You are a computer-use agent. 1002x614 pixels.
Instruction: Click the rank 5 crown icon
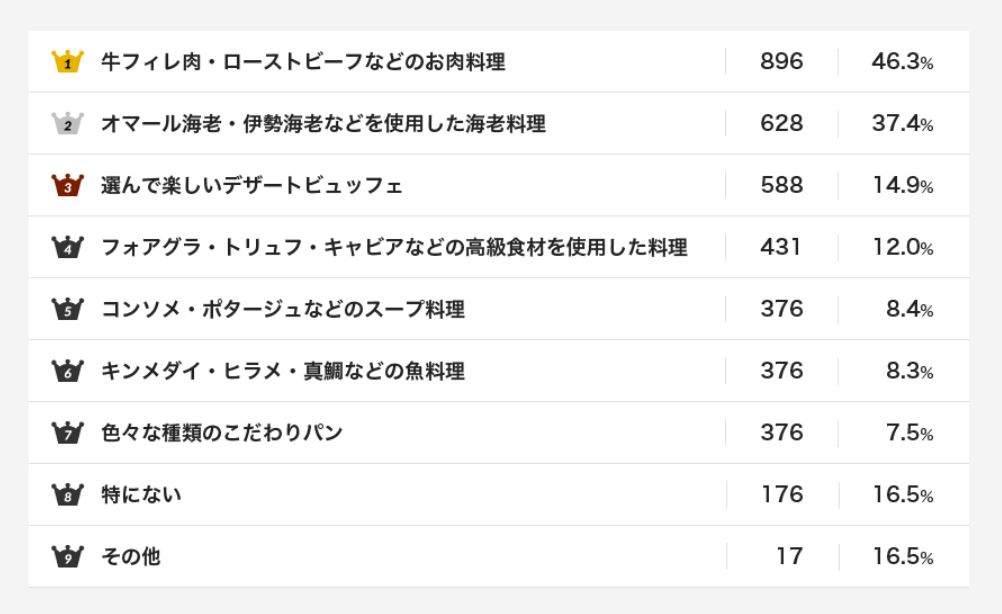[67, 309]
